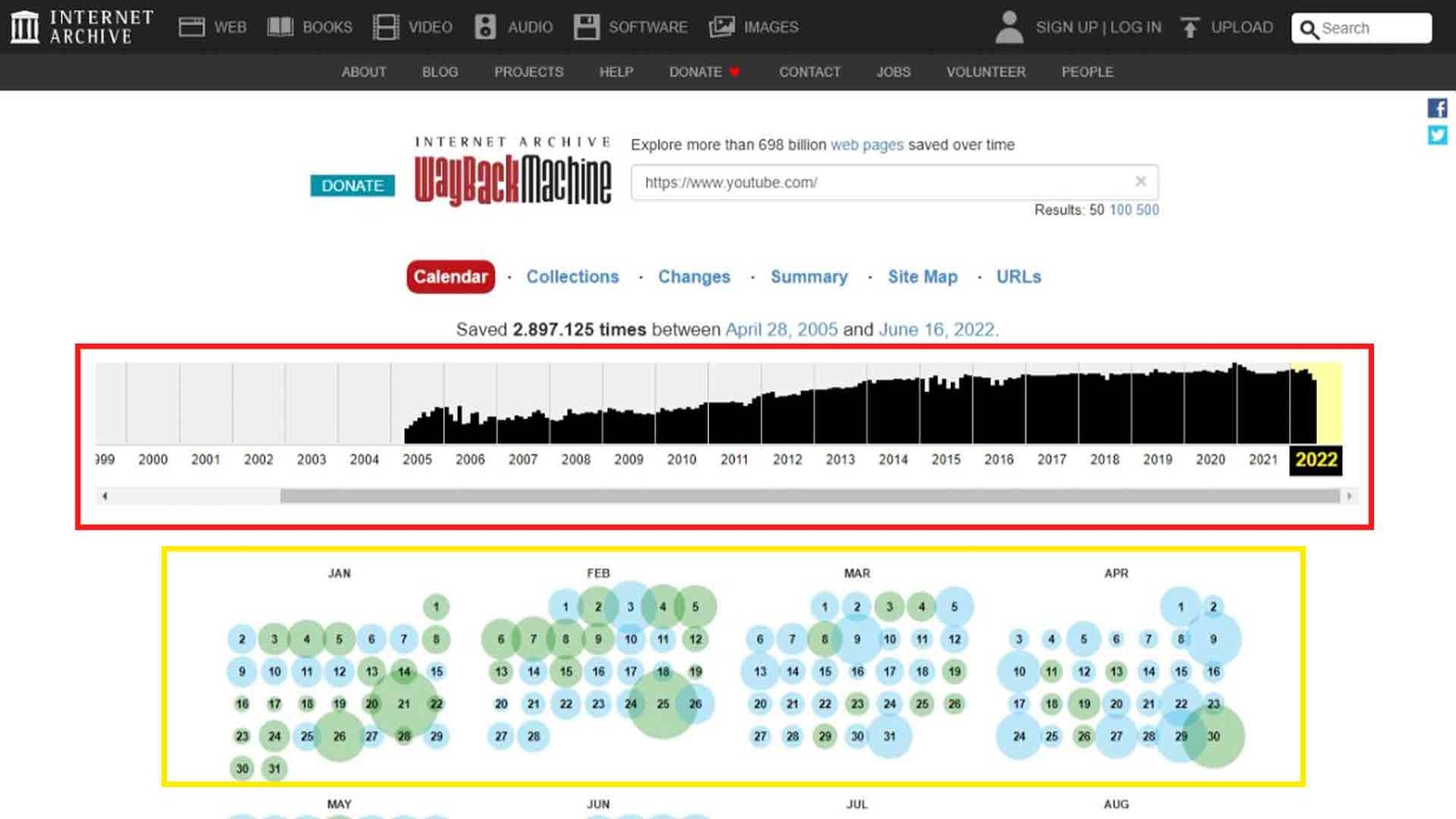Open the Volunteer menu item
The image size is (1456, 819).
pos(986,72)
